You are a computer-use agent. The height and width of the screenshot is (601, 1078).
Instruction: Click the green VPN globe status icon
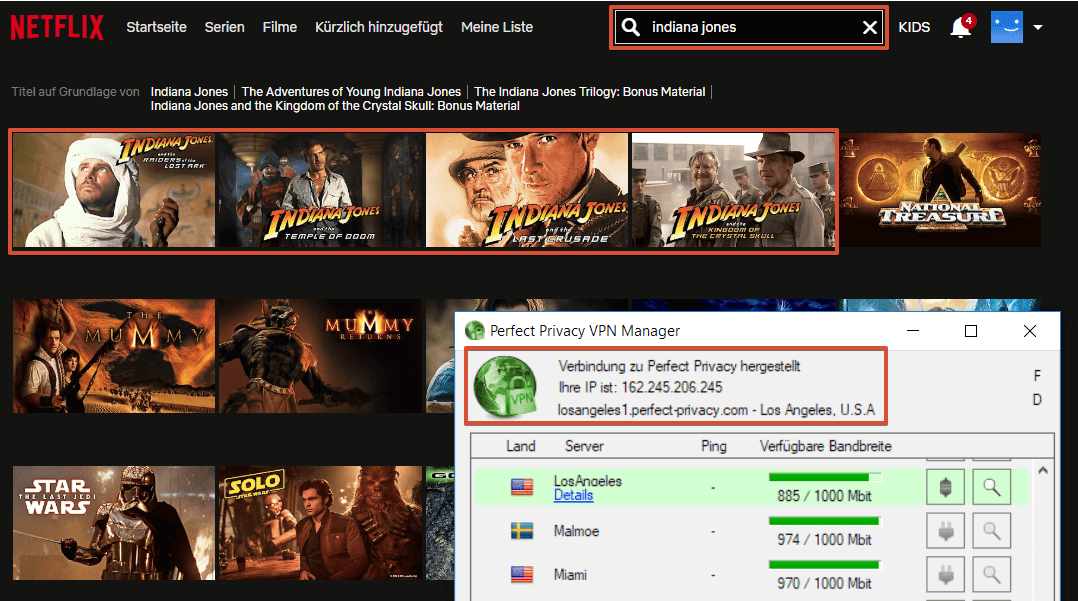505,387
